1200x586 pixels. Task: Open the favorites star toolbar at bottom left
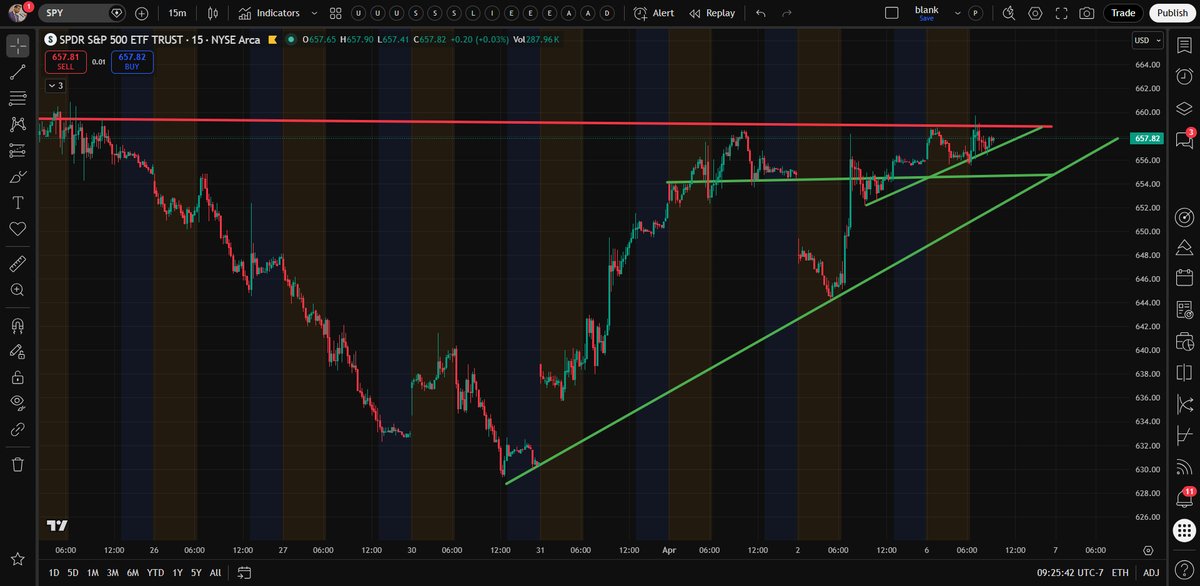coord(17,558)
